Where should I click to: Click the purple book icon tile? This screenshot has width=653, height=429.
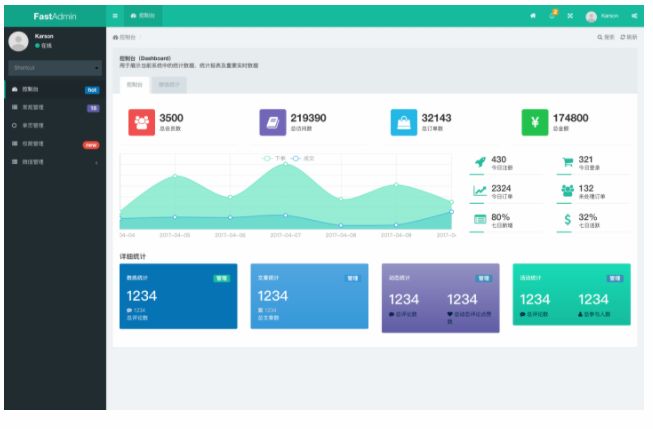(273, 122)
